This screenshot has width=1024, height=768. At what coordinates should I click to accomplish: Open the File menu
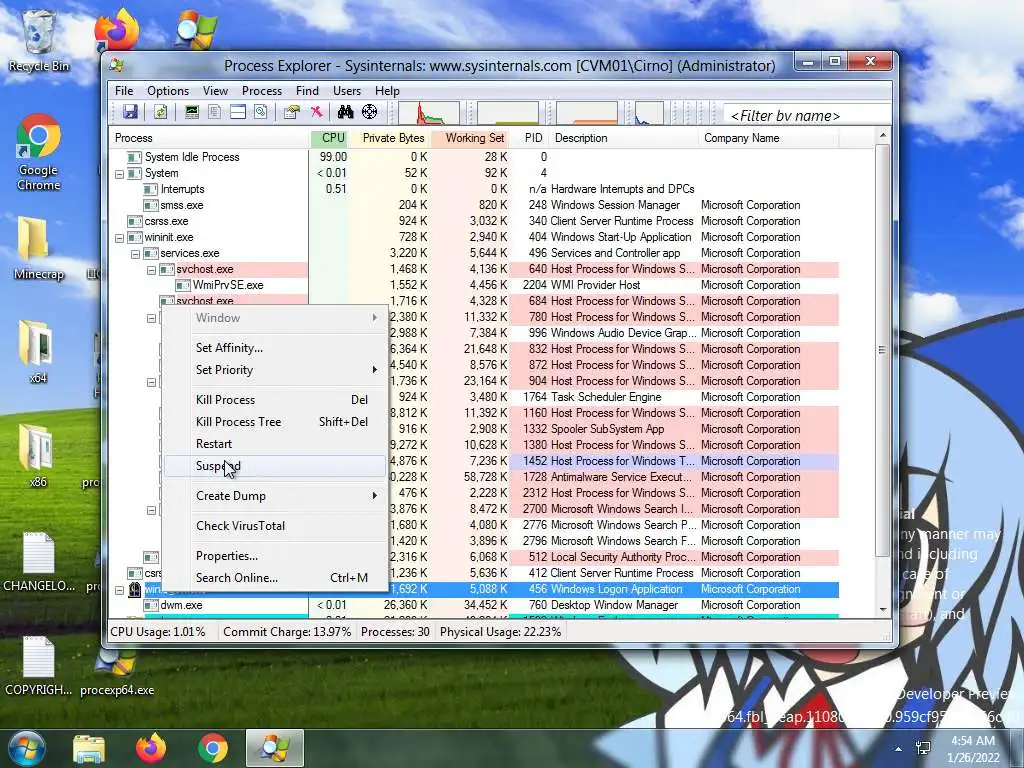(123, 91)
